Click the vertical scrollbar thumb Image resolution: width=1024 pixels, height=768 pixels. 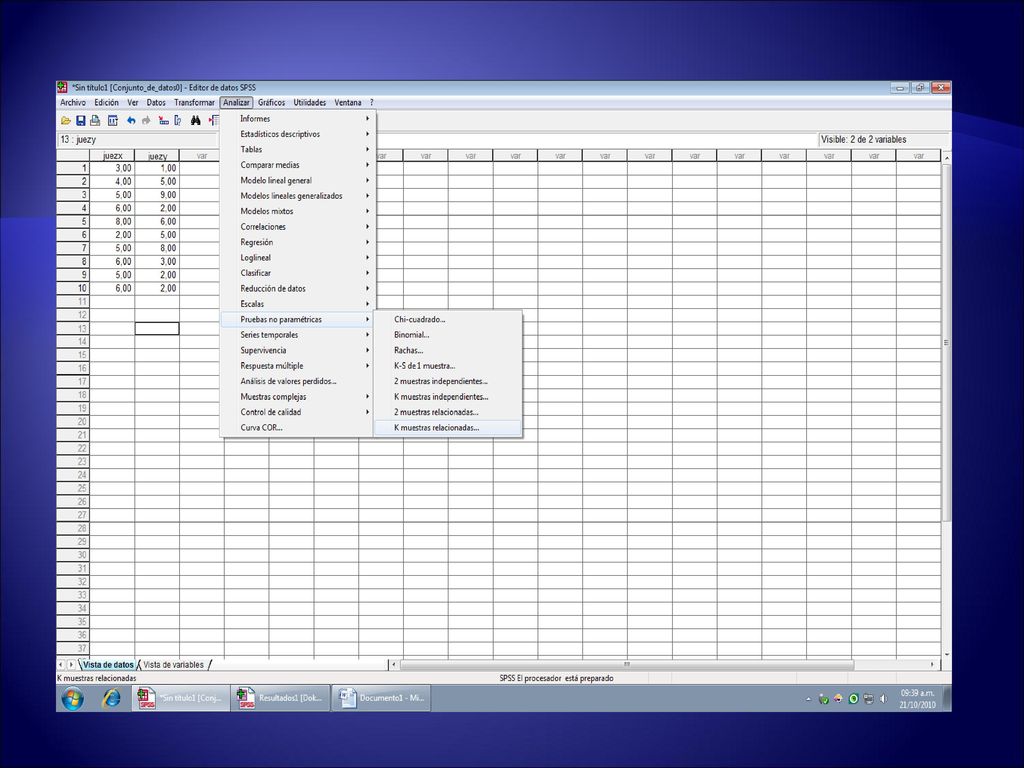(x=946, y=342)
